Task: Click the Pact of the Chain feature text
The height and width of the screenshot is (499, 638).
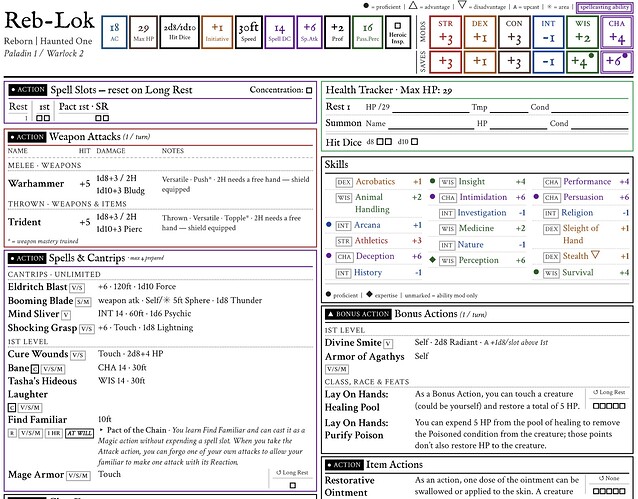Action: click(202, 446)
